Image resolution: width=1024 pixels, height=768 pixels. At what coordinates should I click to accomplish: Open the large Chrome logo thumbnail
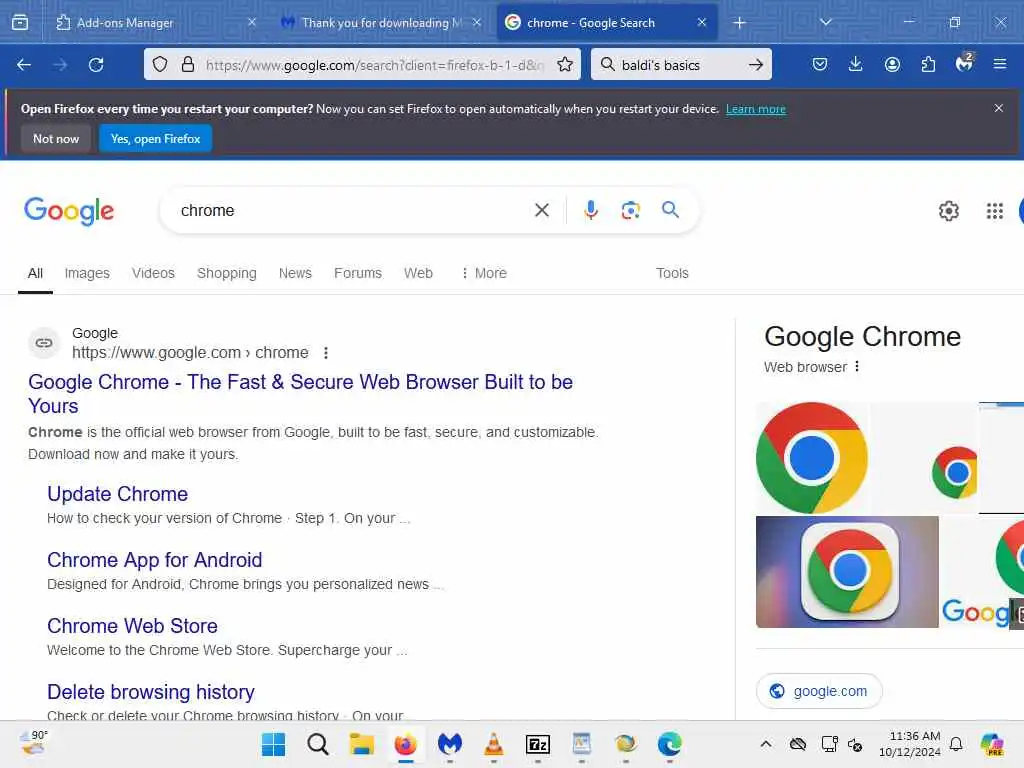click(812, 457)
